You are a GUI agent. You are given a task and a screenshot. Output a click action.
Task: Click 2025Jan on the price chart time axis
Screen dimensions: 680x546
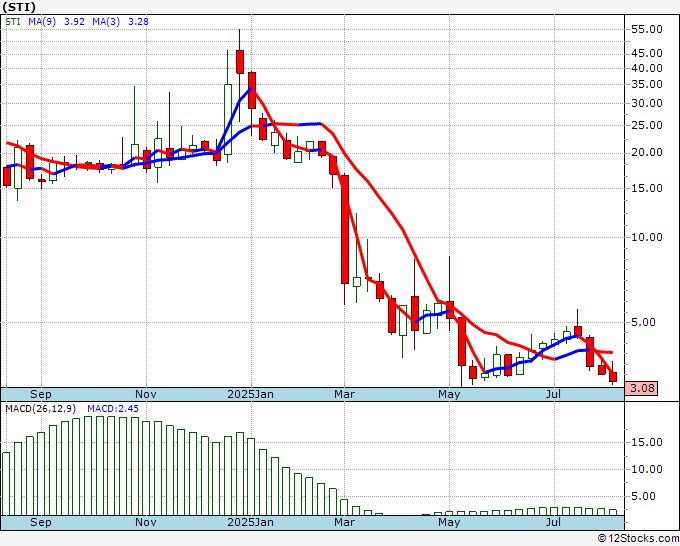(x=251, y=394)
